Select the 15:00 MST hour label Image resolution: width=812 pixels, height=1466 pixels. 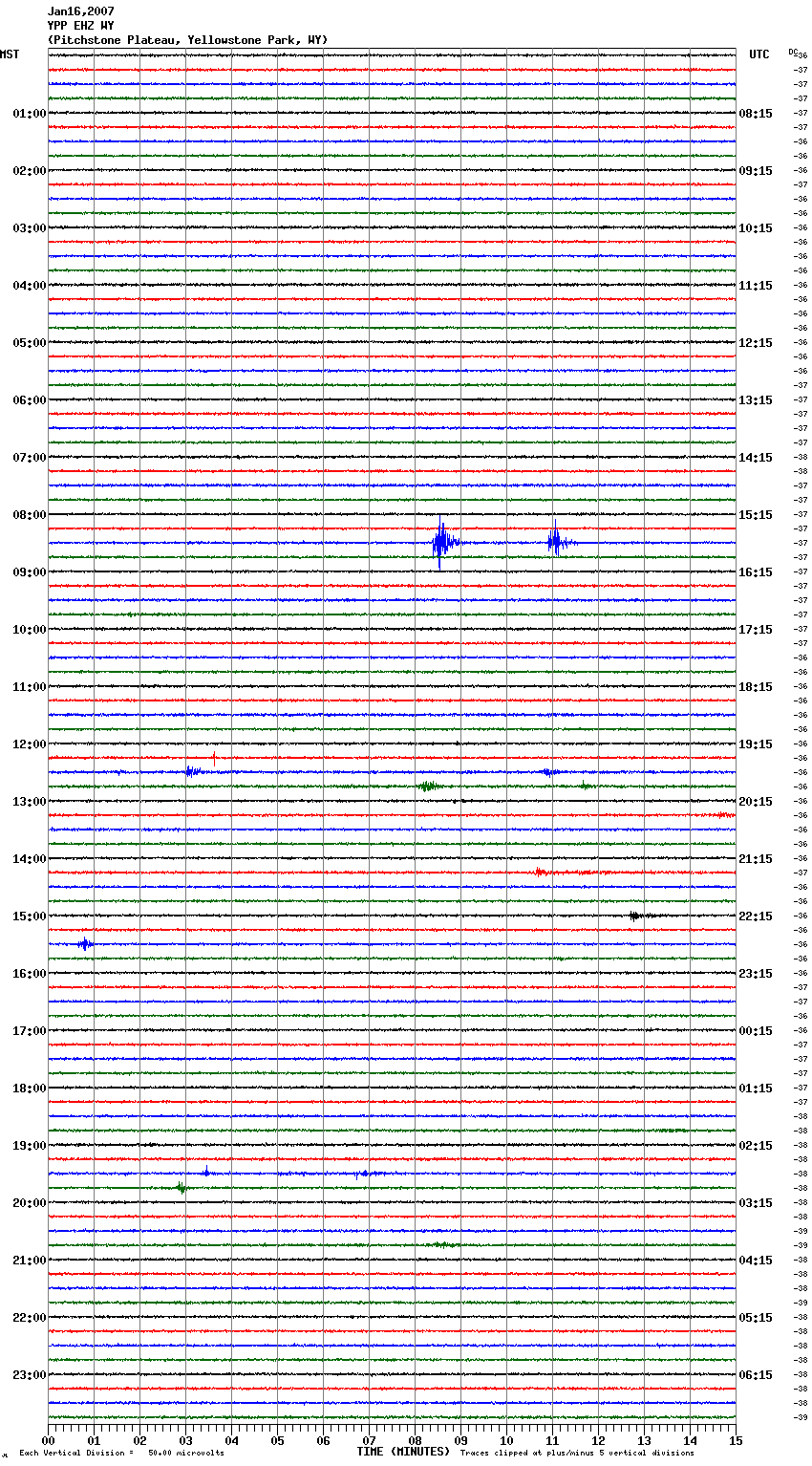30,916
